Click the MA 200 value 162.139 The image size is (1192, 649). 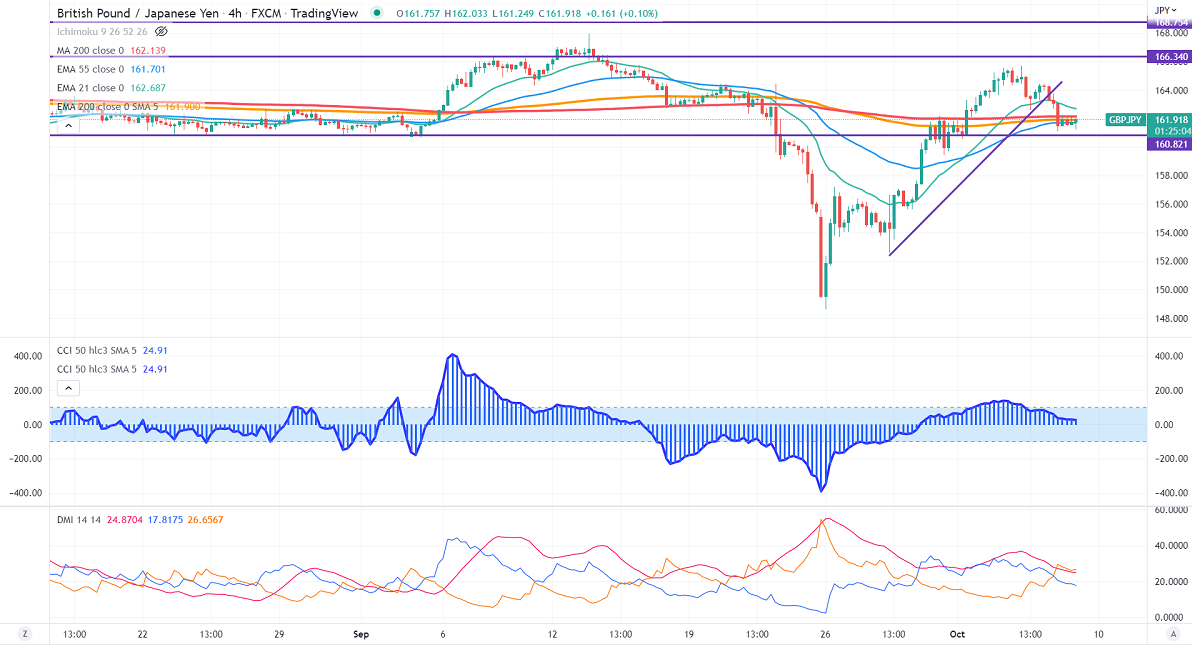tap(147, 50)
